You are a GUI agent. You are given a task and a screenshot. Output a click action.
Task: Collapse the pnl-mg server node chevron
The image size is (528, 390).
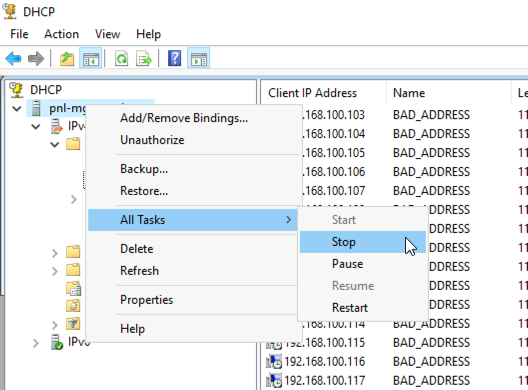click(x=17, y=108)
